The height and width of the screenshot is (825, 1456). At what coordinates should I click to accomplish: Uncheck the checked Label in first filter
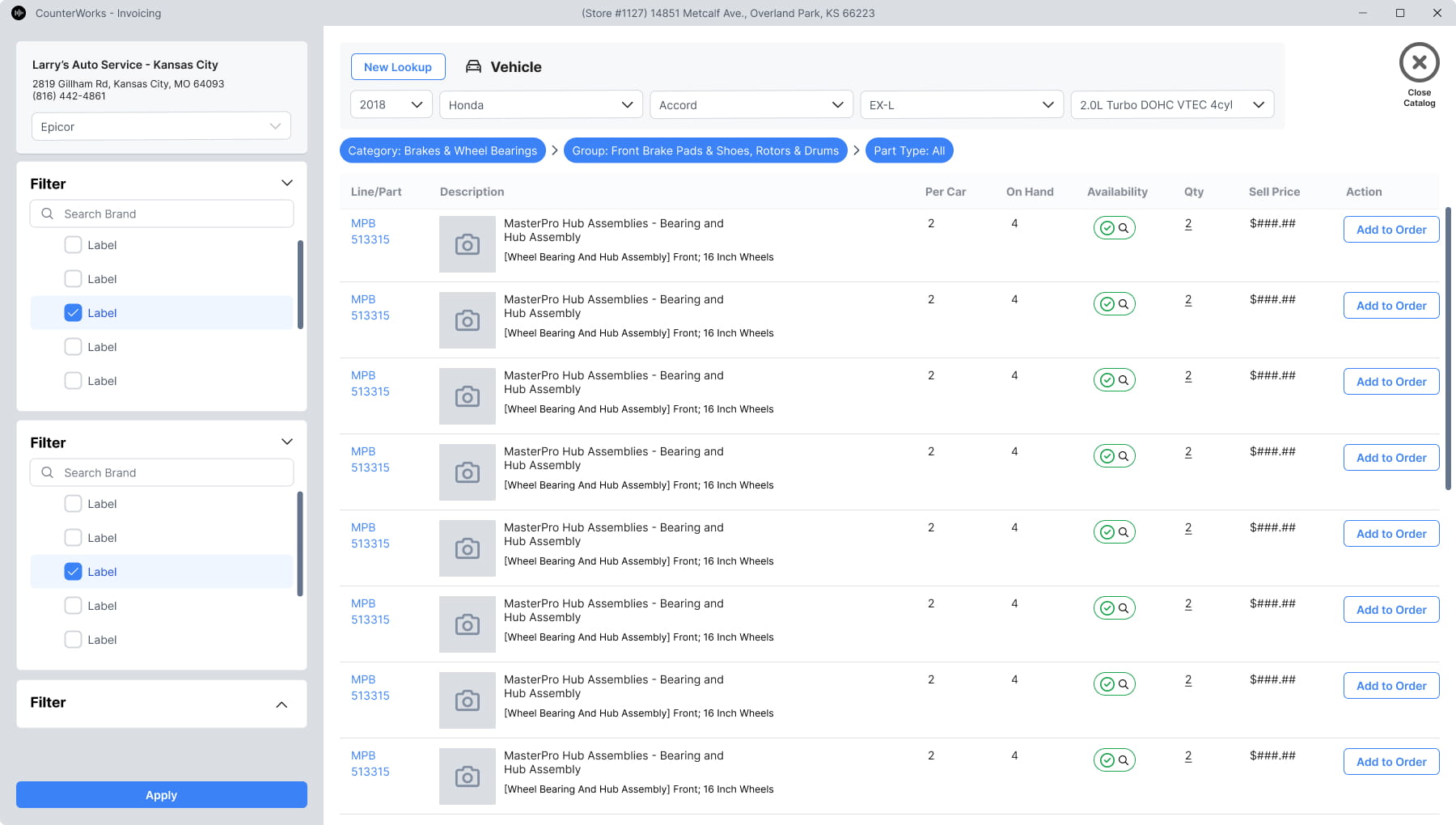pyautogui.click(x=73, y=313)
